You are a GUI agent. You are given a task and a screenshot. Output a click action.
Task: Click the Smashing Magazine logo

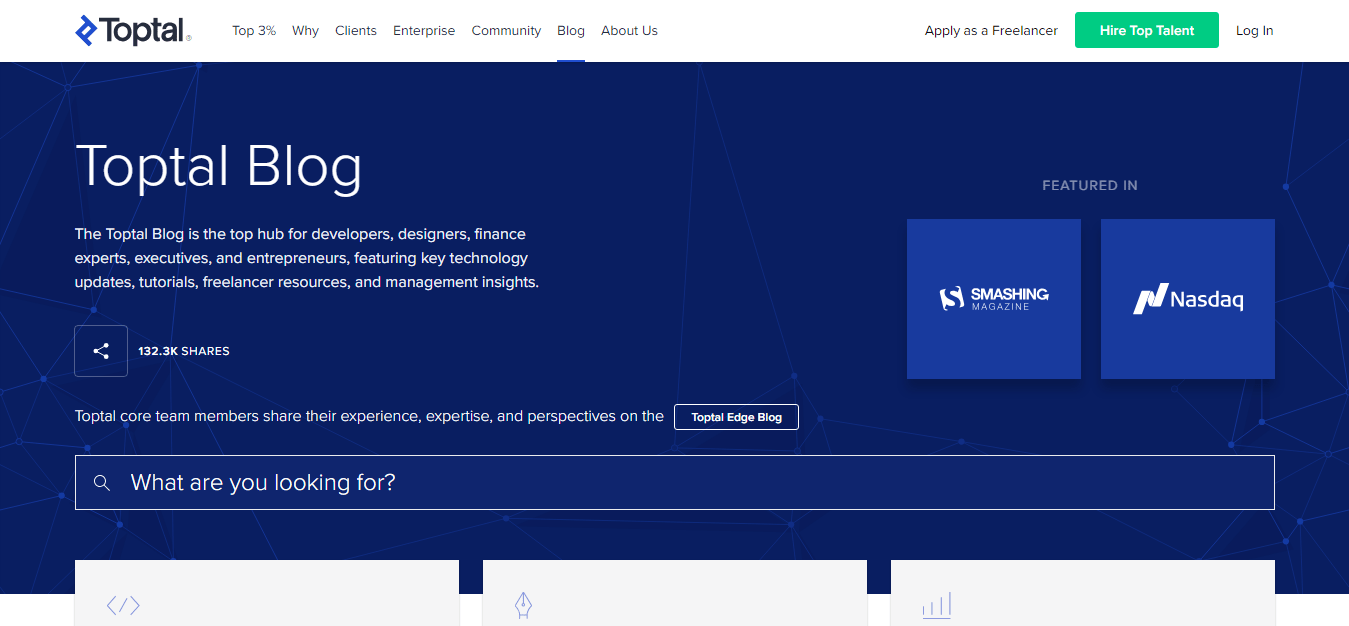993,298
